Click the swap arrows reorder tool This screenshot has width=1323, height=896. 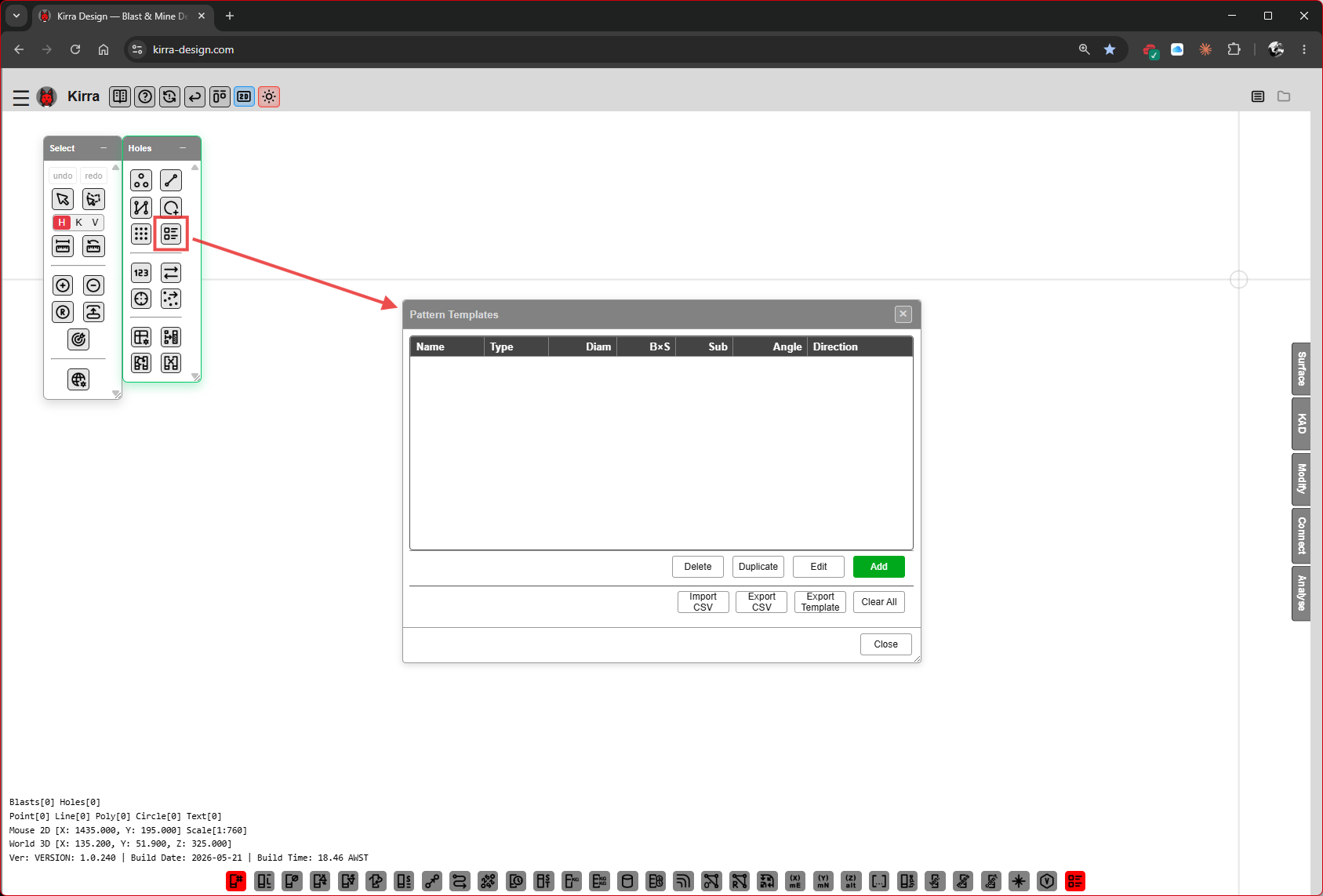click(171, 273)
